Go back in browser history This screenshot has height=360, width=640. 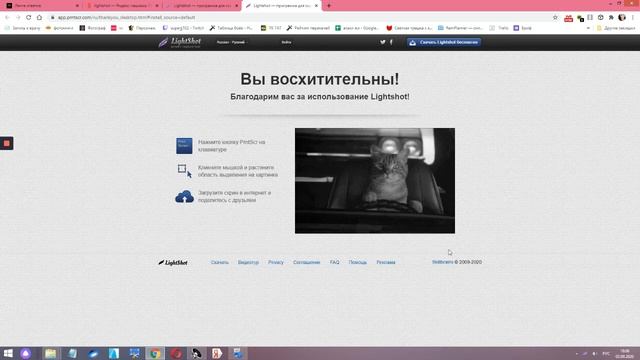coord(7,18)
